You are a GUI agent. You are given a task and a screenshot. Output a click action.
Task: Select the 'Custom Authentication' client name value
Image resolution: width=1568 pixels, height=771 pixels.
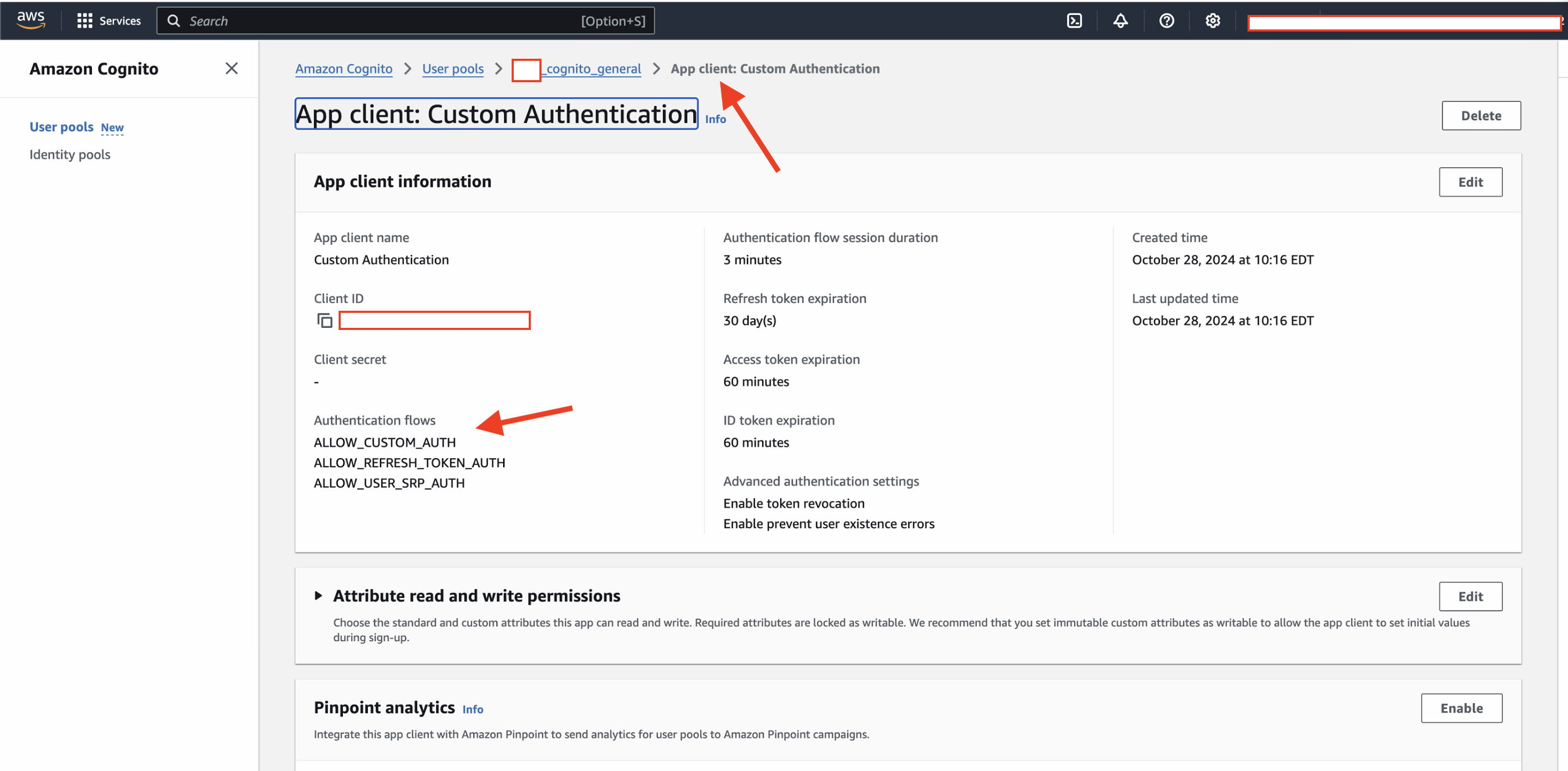point(381,260)
